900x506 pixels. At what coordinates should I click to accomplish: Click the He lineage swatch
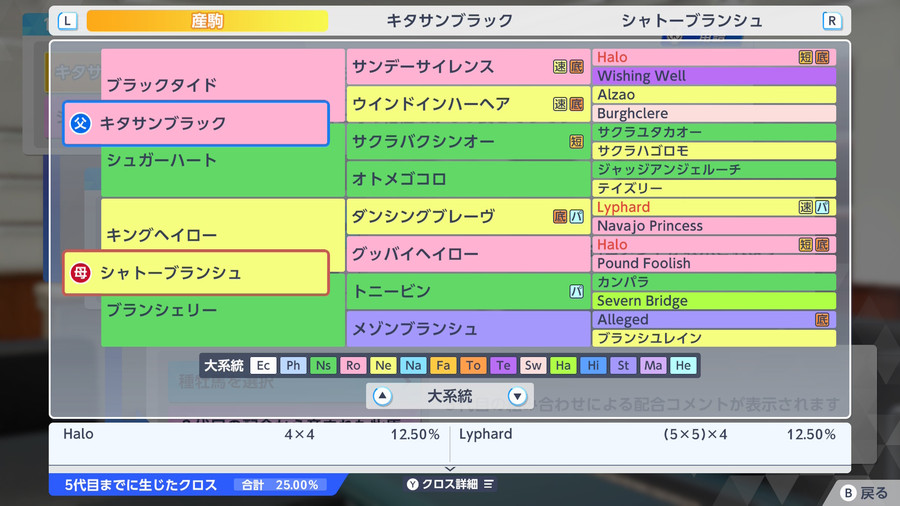[683, 365]
